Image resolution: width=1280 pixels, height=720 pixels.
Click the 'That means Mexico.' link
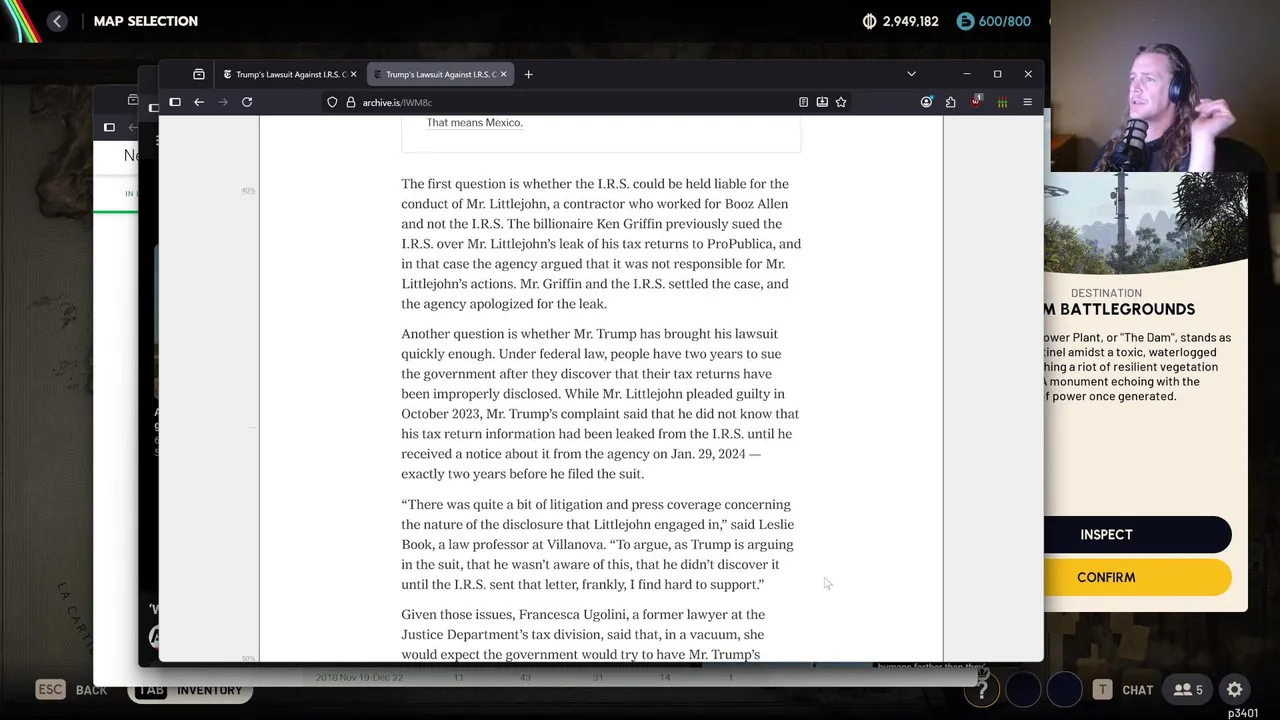[x=474, y=122]
